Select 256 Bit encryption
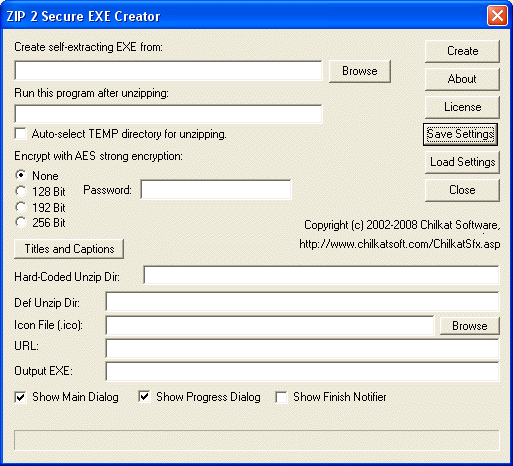This screenshot has width=513, height=466. click(21, 222)
